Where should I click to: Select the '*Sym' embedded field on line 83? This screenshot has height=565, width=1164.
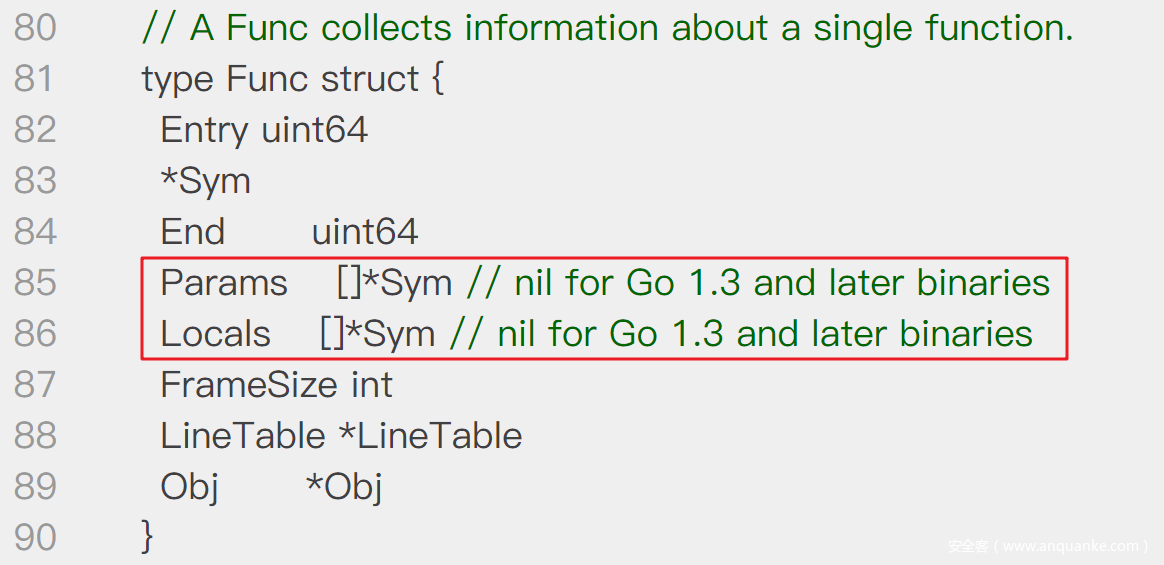pos(206,182)
